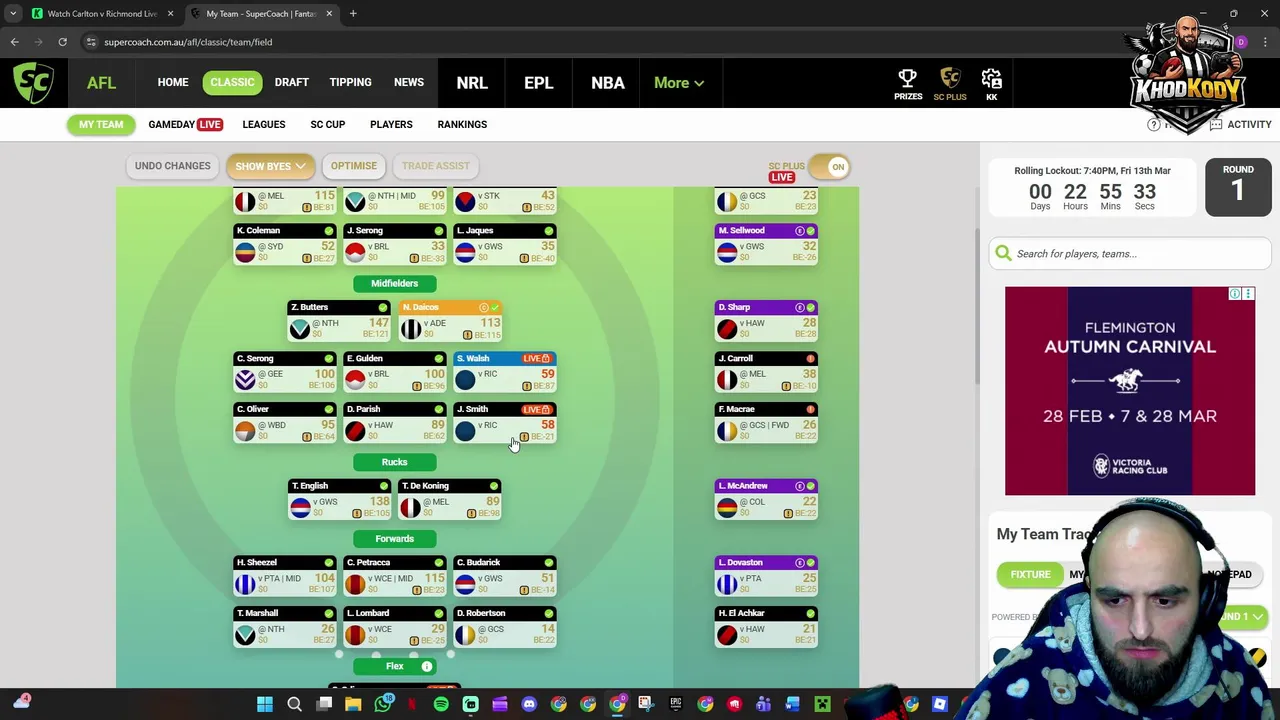Open the Draft tab
1280x720 pixels.
pos(292,82)
